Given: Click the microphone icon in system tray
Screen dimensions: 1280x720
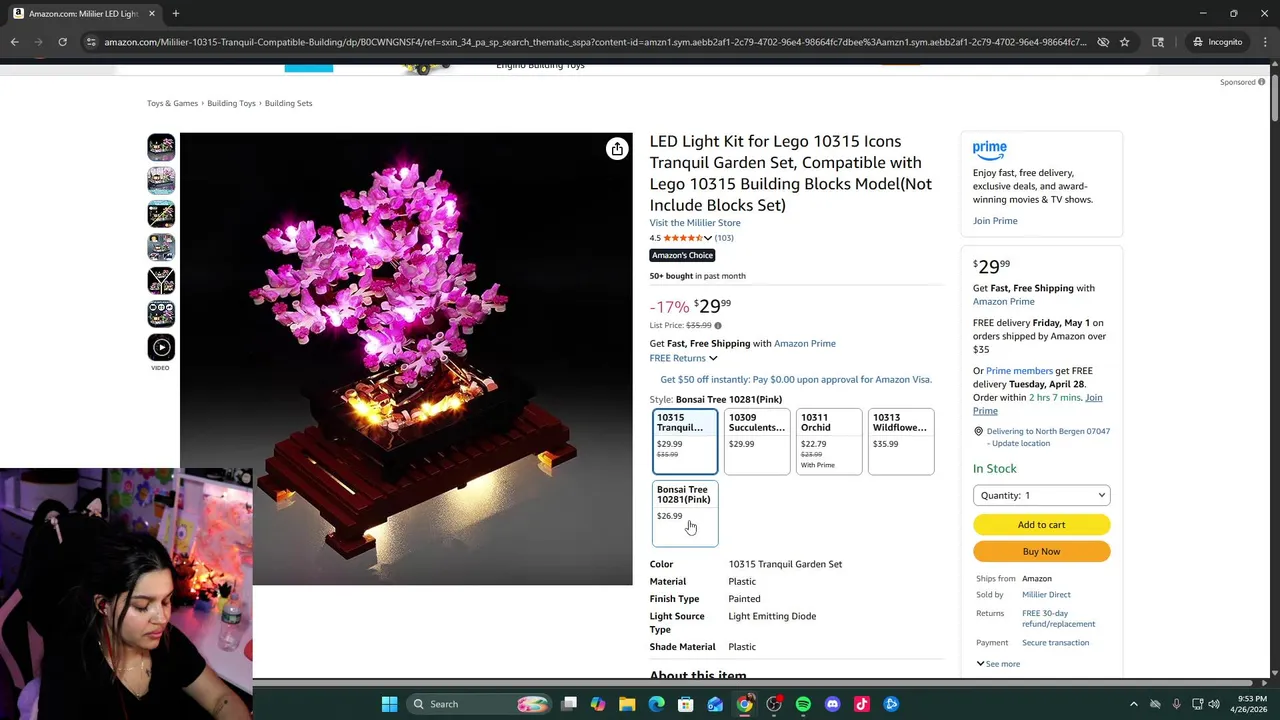Looking at the screenshot, I should [x=1176, y=704].
